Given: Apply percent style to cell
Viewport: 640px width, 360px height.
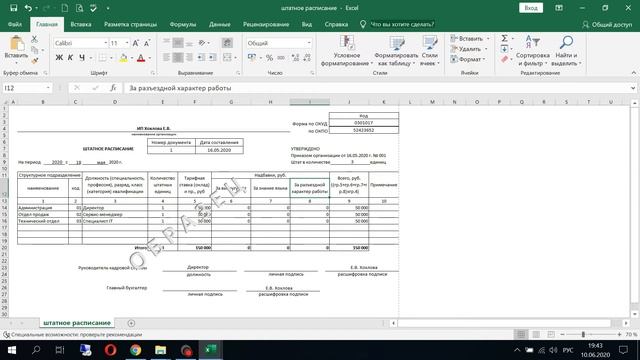Looking at the screenshot, I should click(x=269, y=58).
